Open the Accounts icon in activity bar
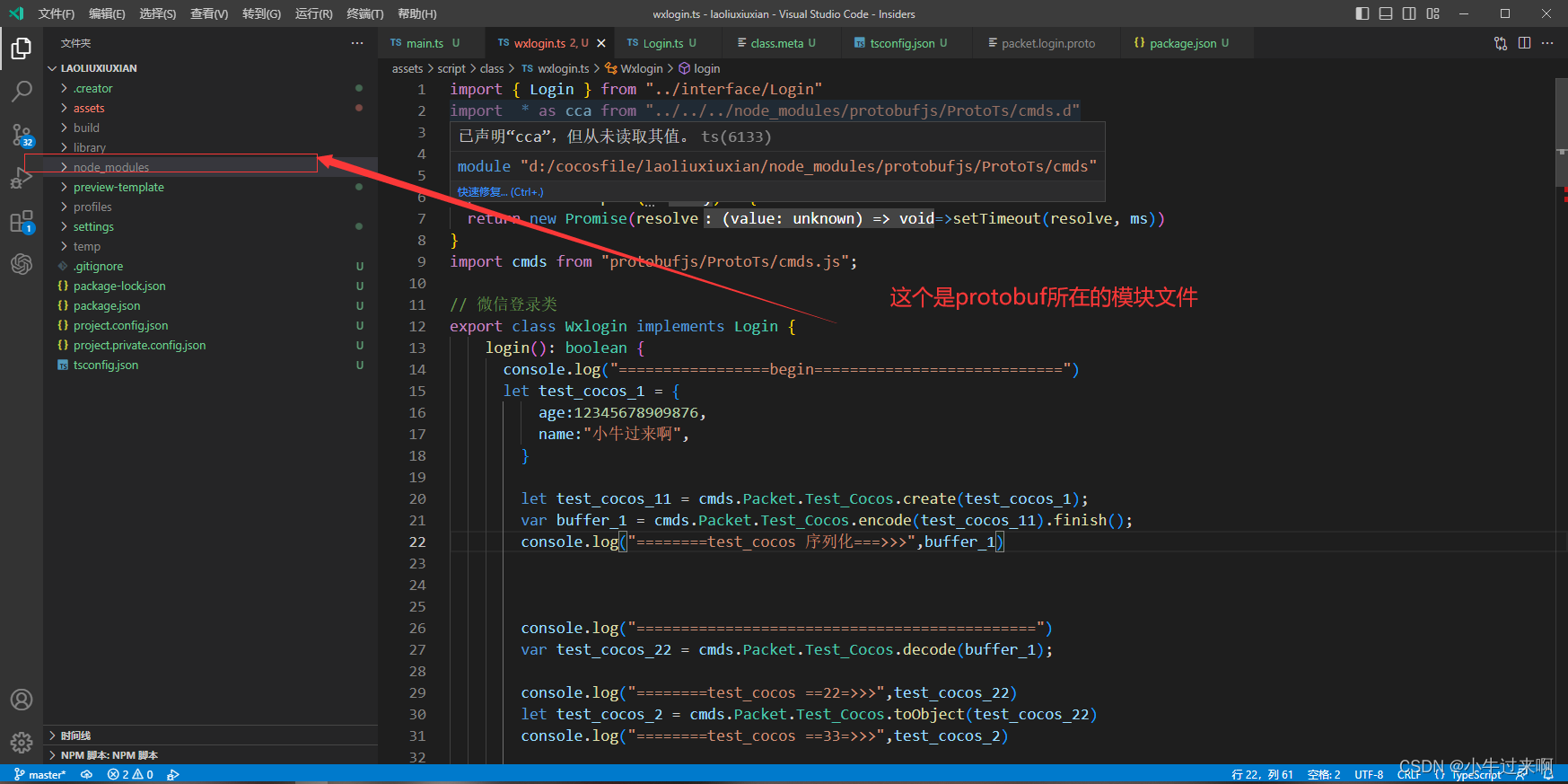1568x784 pixels. [x=22, y=700]
